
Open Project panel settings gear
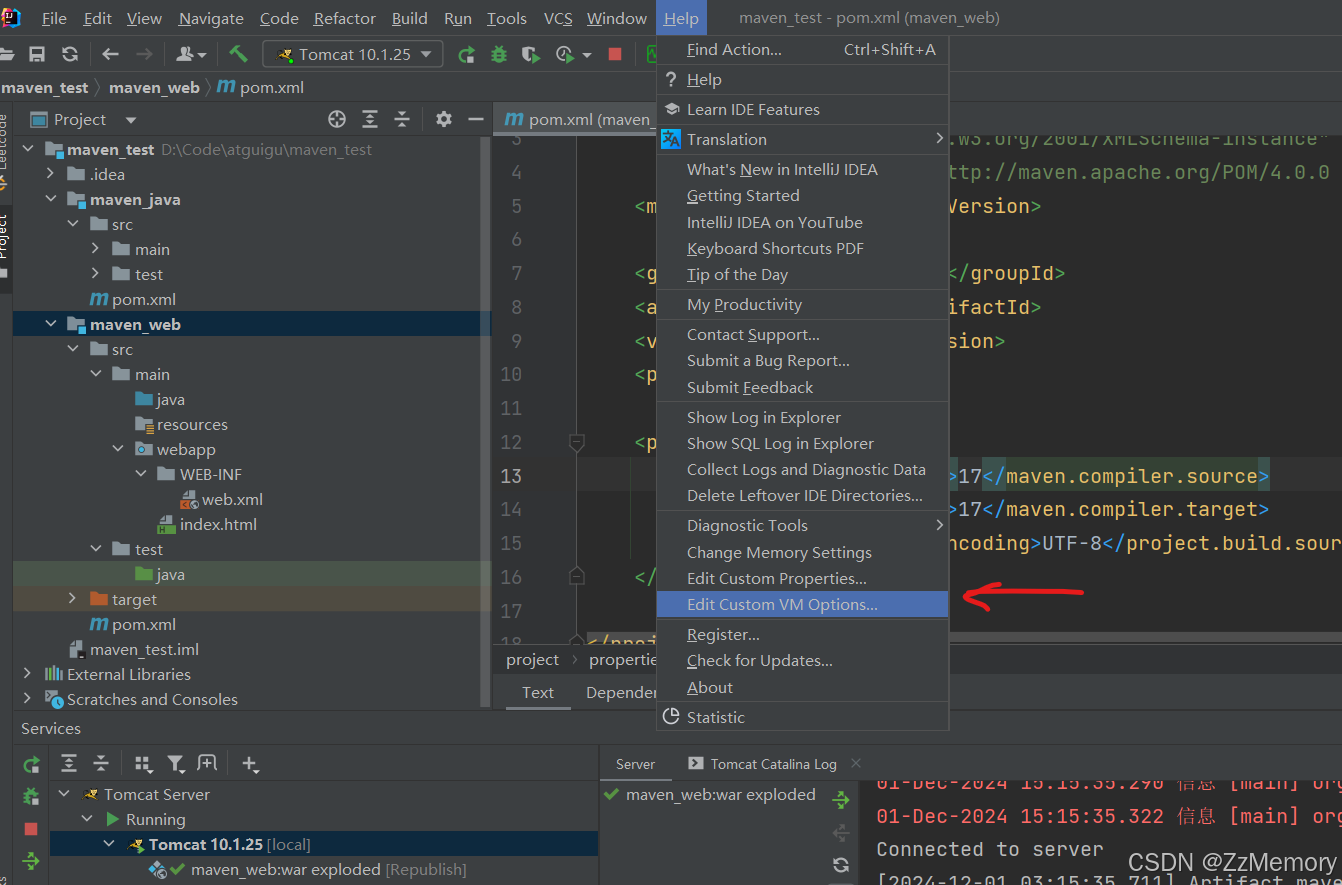click(444, 119)
